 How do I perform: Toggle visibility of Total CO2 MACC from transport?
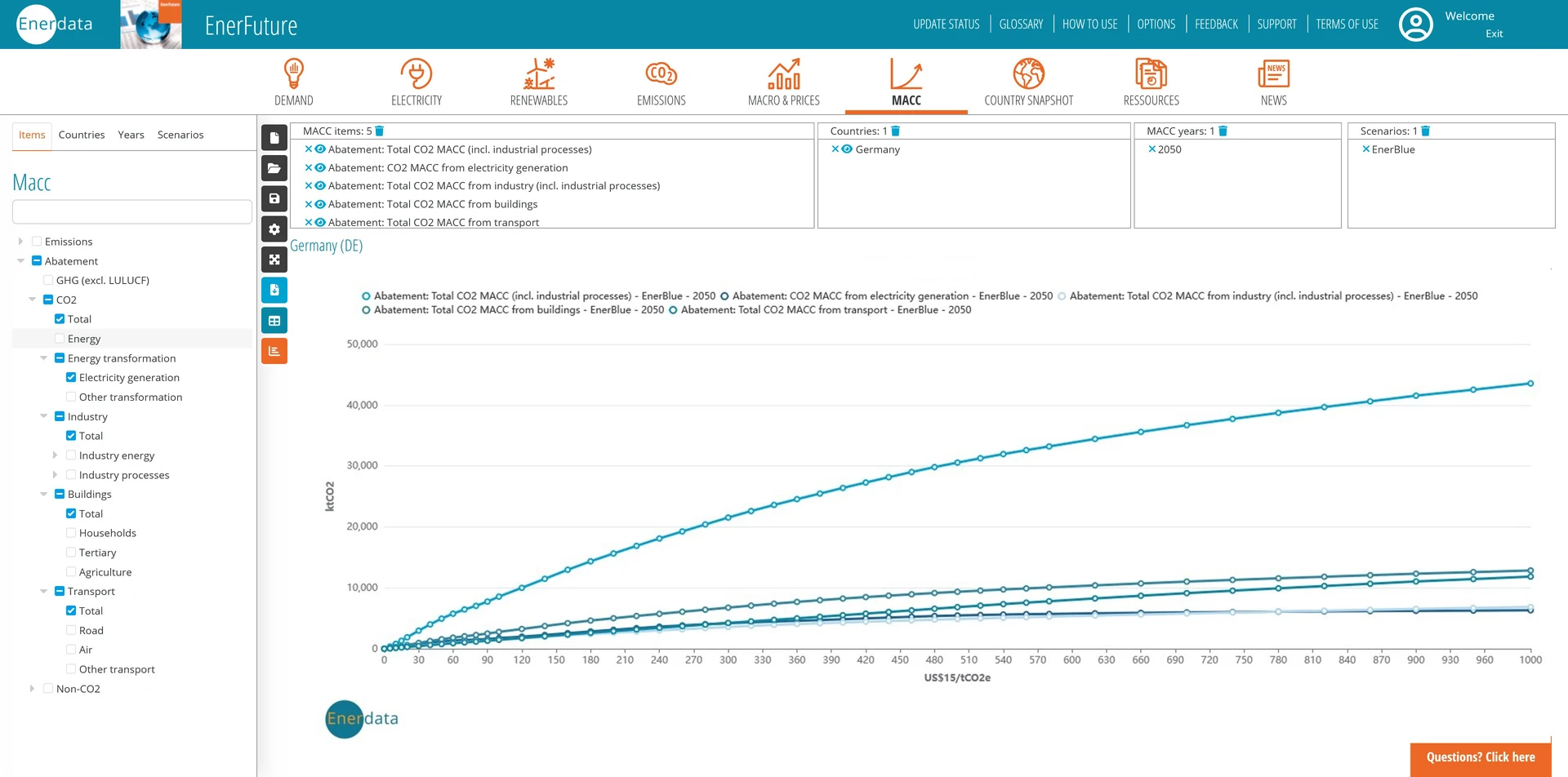pos(320,222)
